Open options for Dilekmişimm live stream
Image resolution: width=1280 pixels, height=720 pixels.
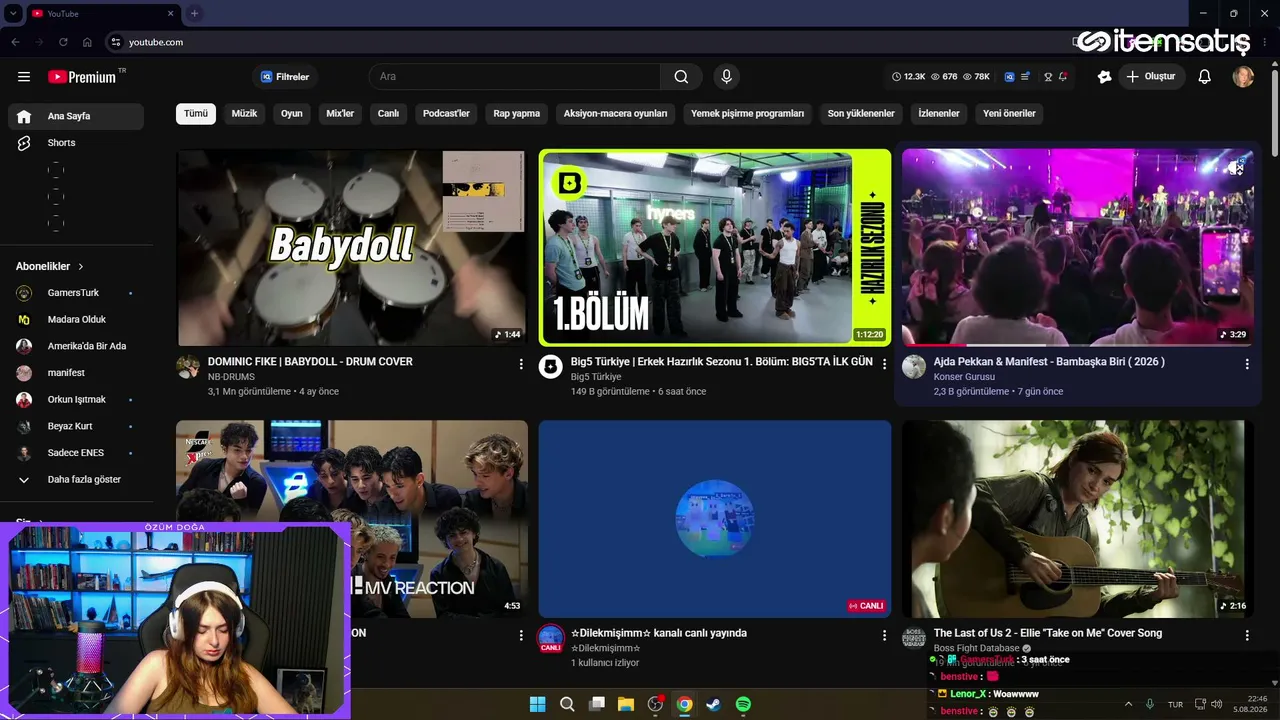click(x=884, y=636)
